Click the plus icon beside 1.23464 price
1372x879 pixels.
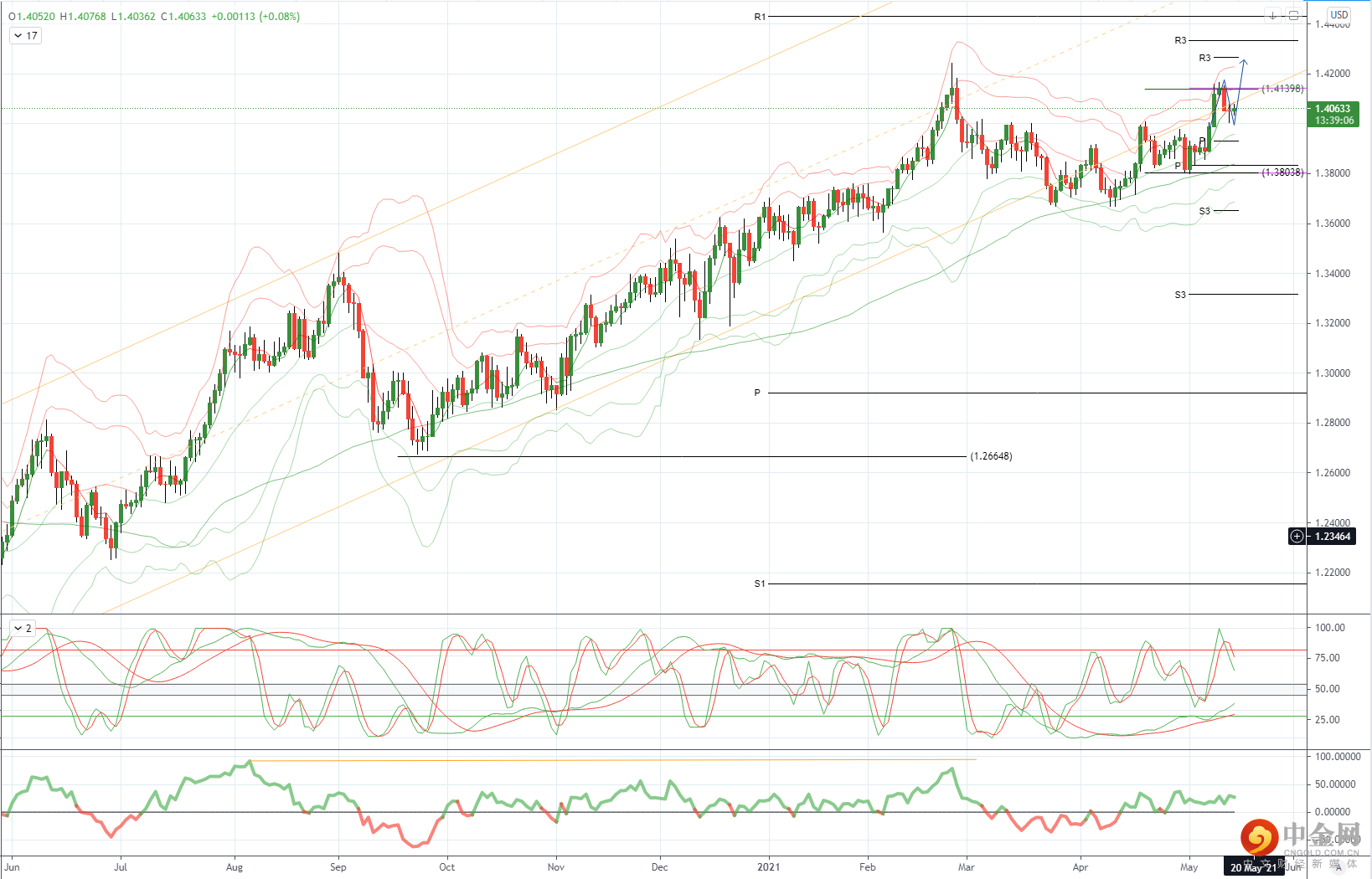[1297, 537]
